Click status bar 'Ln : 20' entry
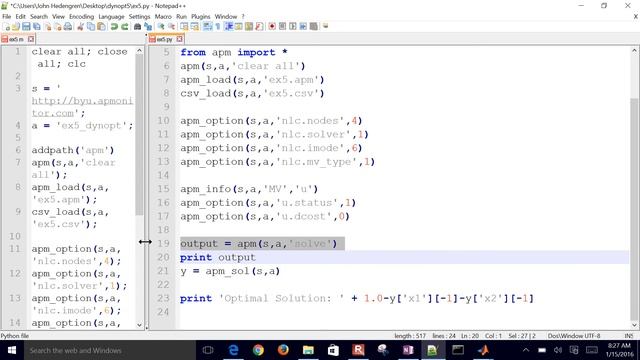640x360 pixels. click(469, 336)
